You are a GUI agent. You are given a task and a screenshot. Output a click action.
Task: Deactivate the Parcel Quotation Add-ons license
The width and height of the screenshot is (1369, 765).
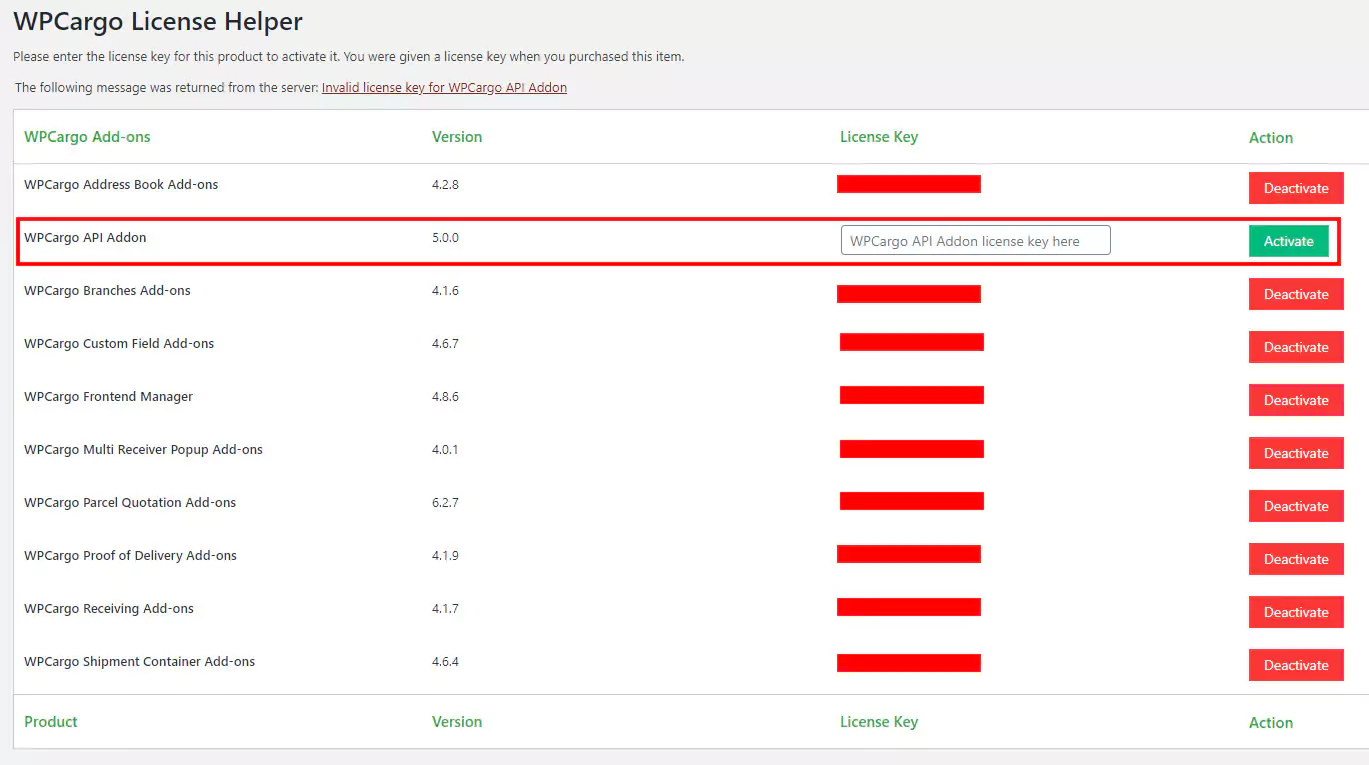1295,506
